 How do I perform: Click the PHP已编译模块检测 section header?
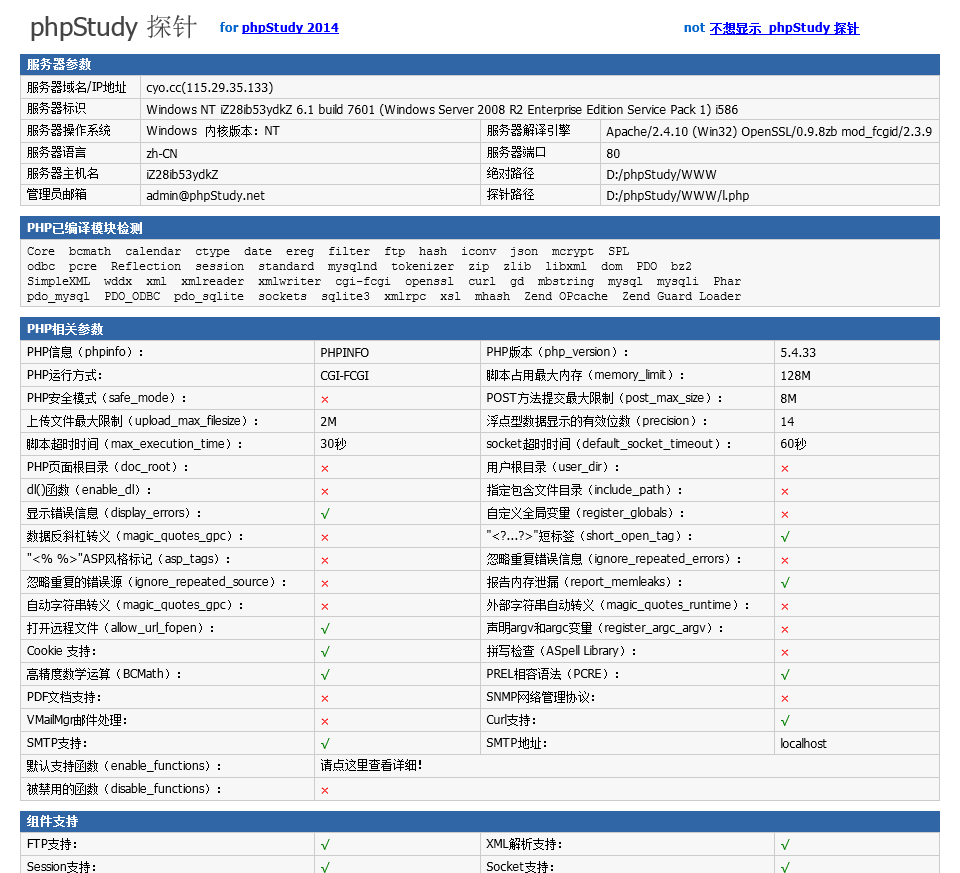point(480,228)
